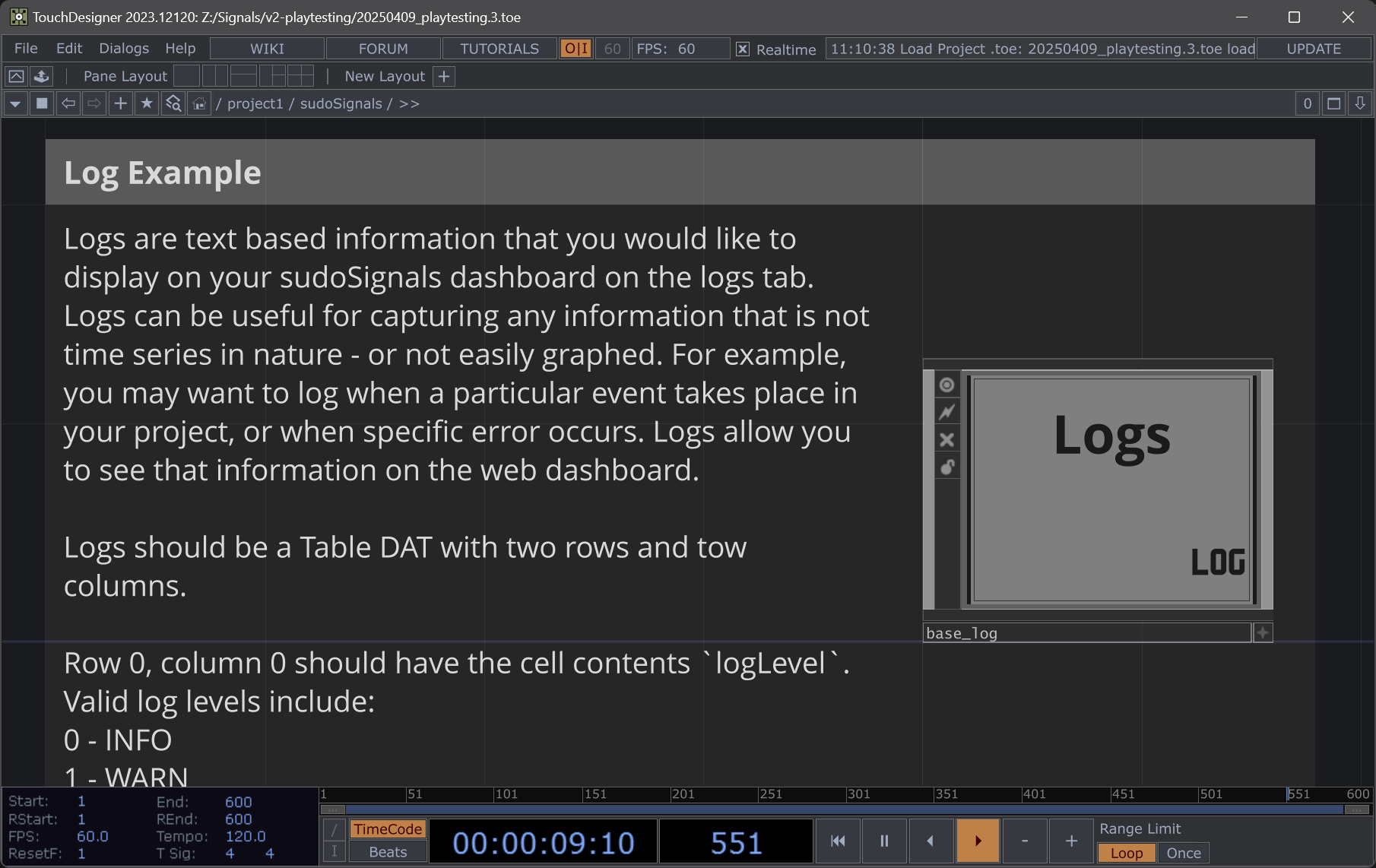Image resolution: width=1376 pixels, height=868 pixels.
Task: Step forward one frame with plus
Action: pyautogui.click(x=1071, y=841)
